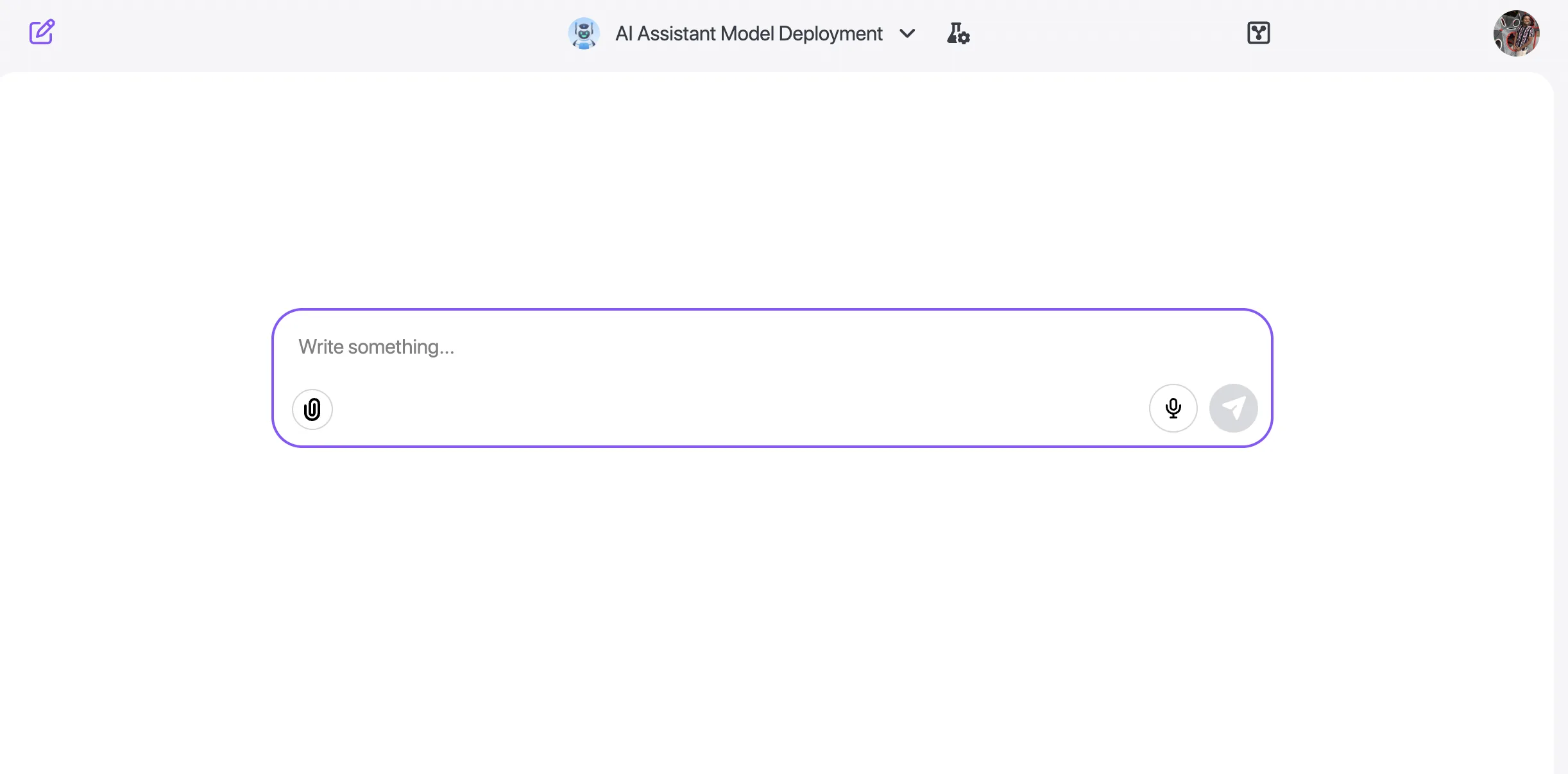Expand the model chevron dropdown arrow
Image resolution: width=1568 pixels, height=774 pixels.
pos(907,33)
